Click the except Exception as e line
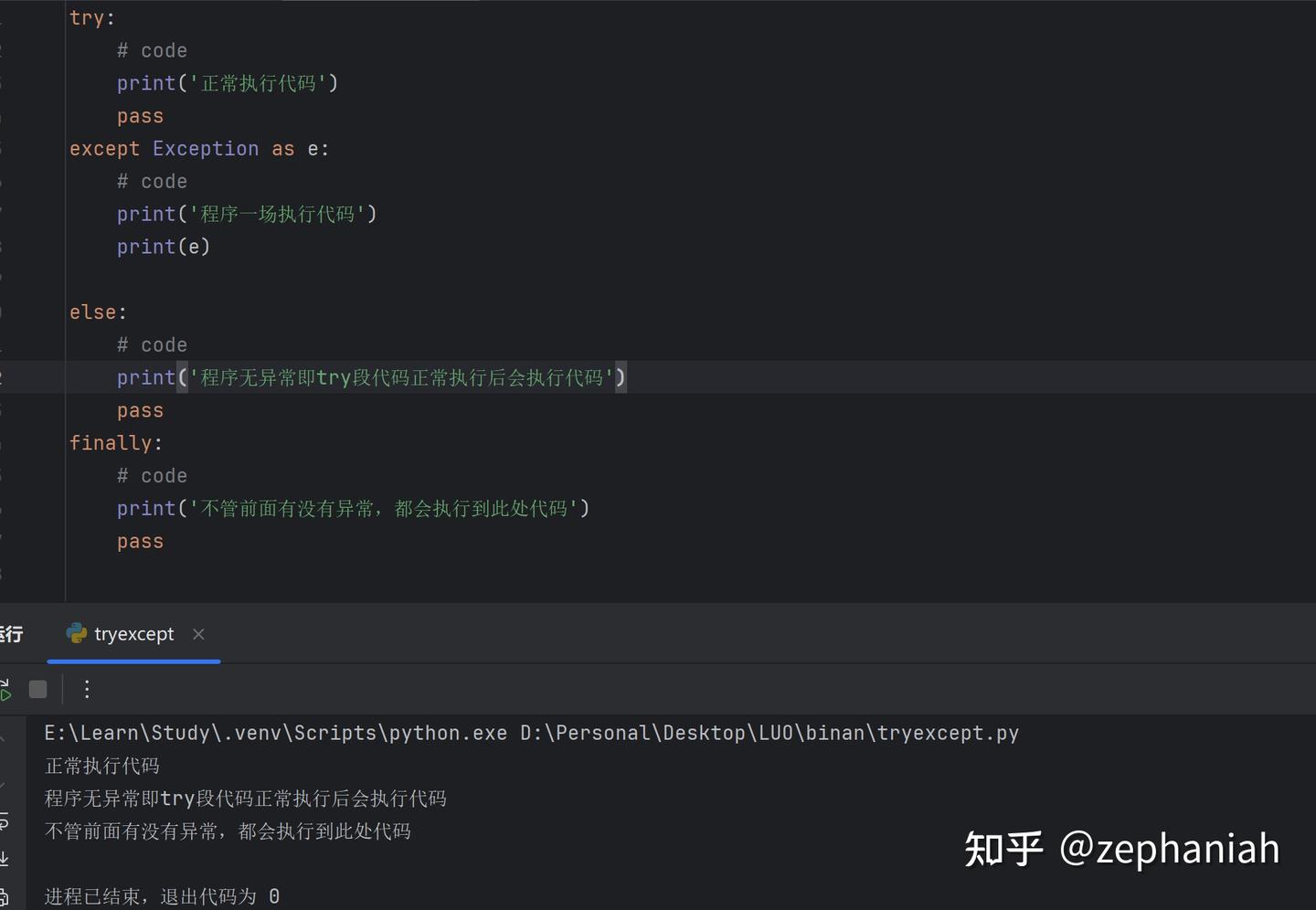The width and height of the screenshot is (1316, 910). tap(198, 149)
